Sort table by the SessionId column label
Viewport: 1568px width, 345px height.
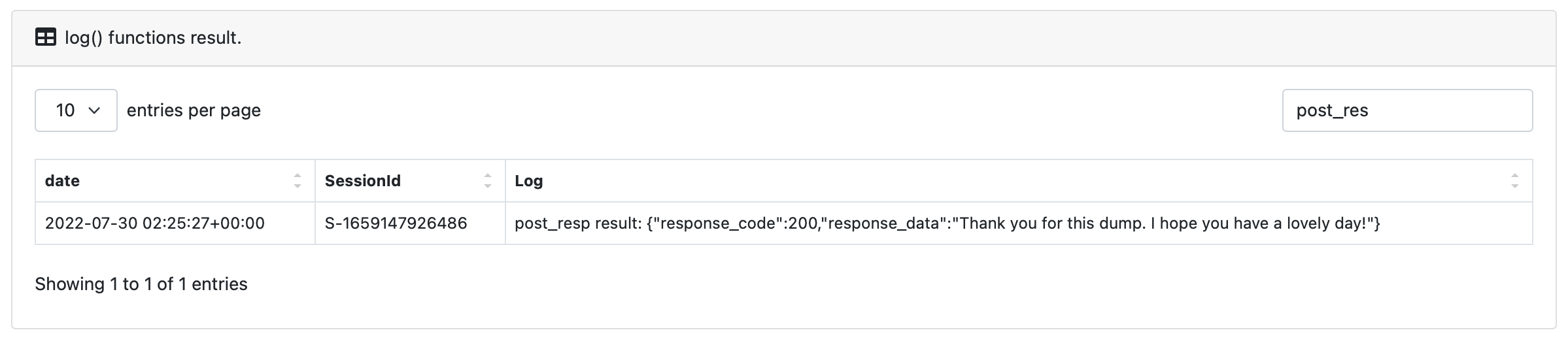[x=363, y=181]
